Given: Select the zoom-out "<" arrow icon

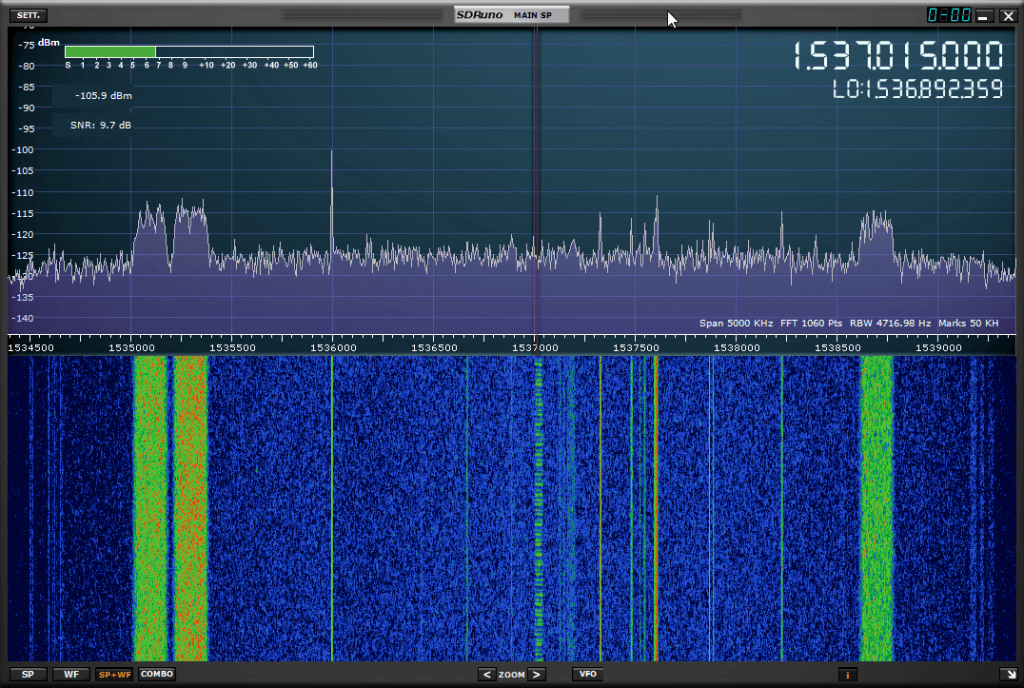Looking at the screenshot, I should (x=487, y=674).
